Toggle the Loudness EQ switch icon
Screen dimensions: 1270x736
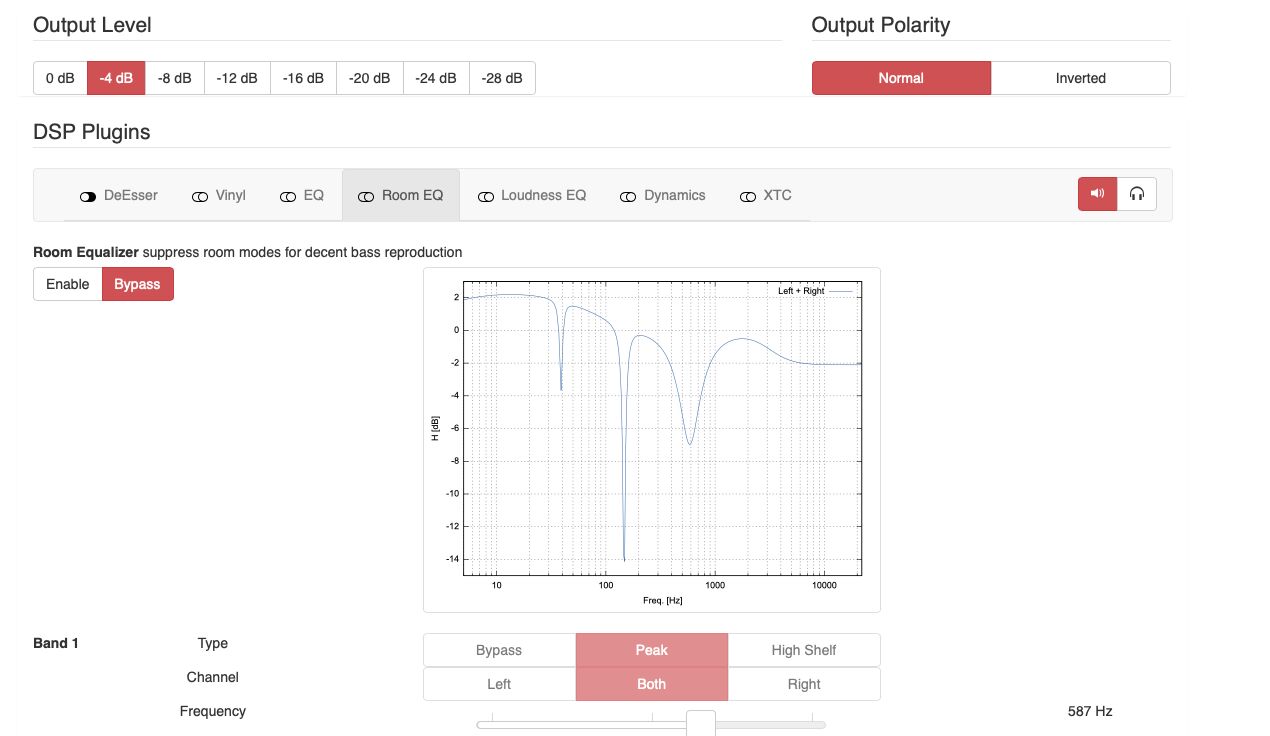[x=486, y=196]
